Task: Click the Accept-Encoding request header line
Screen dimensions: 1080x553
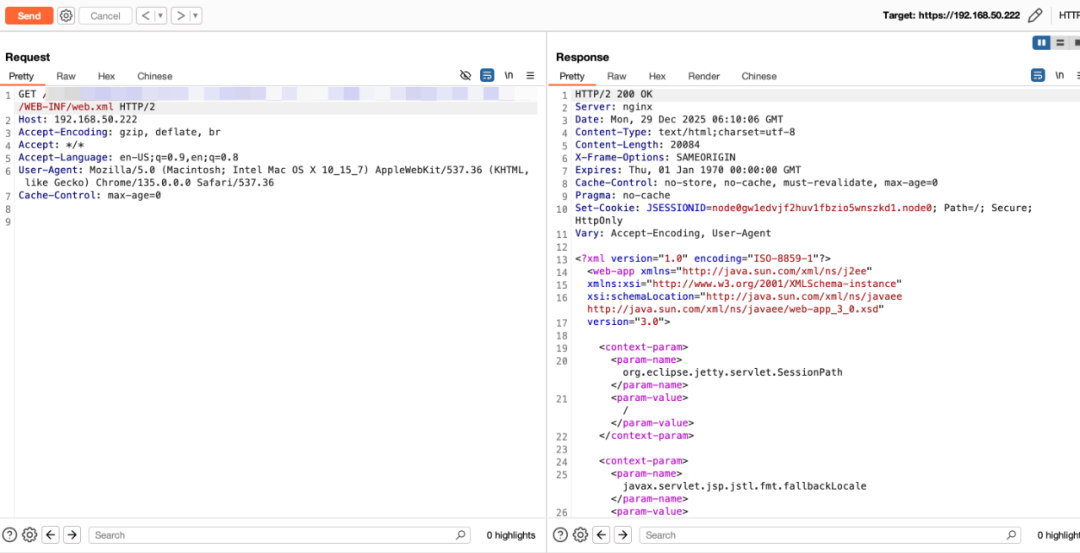Action: pyautogui.click(x=119, y=132)
